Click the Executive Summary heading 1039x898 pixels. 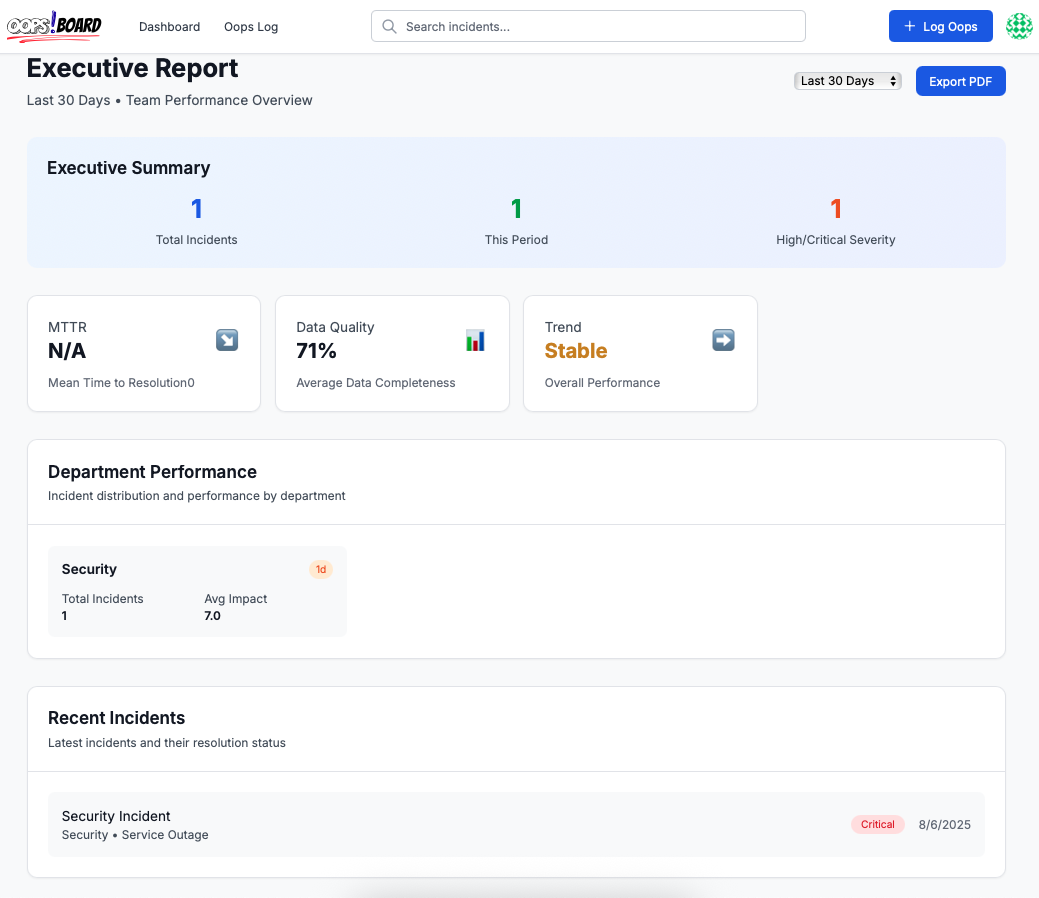[x=129, y=168]
